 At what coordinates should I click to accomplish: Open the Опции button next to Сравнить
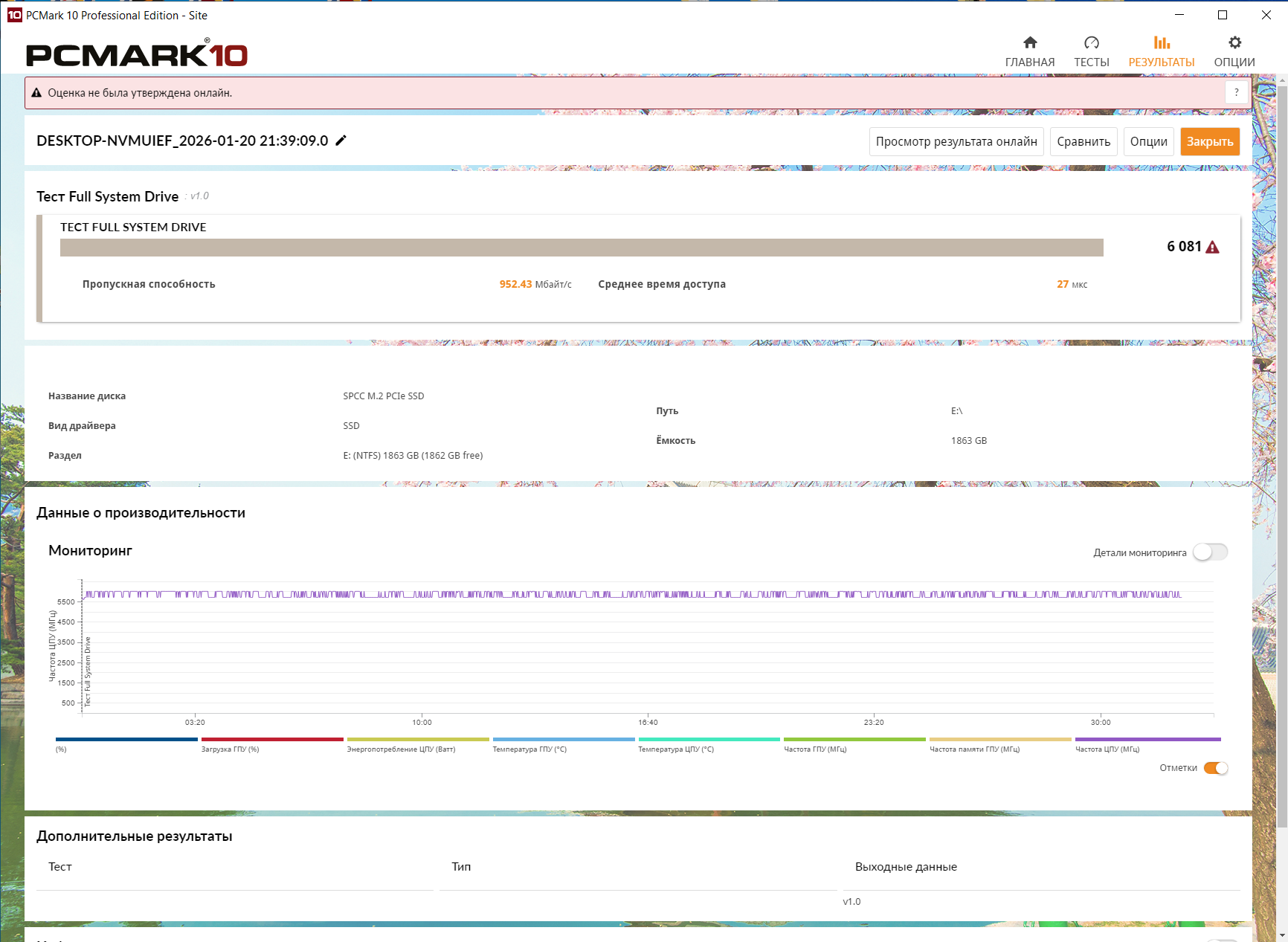point(1149,141)
